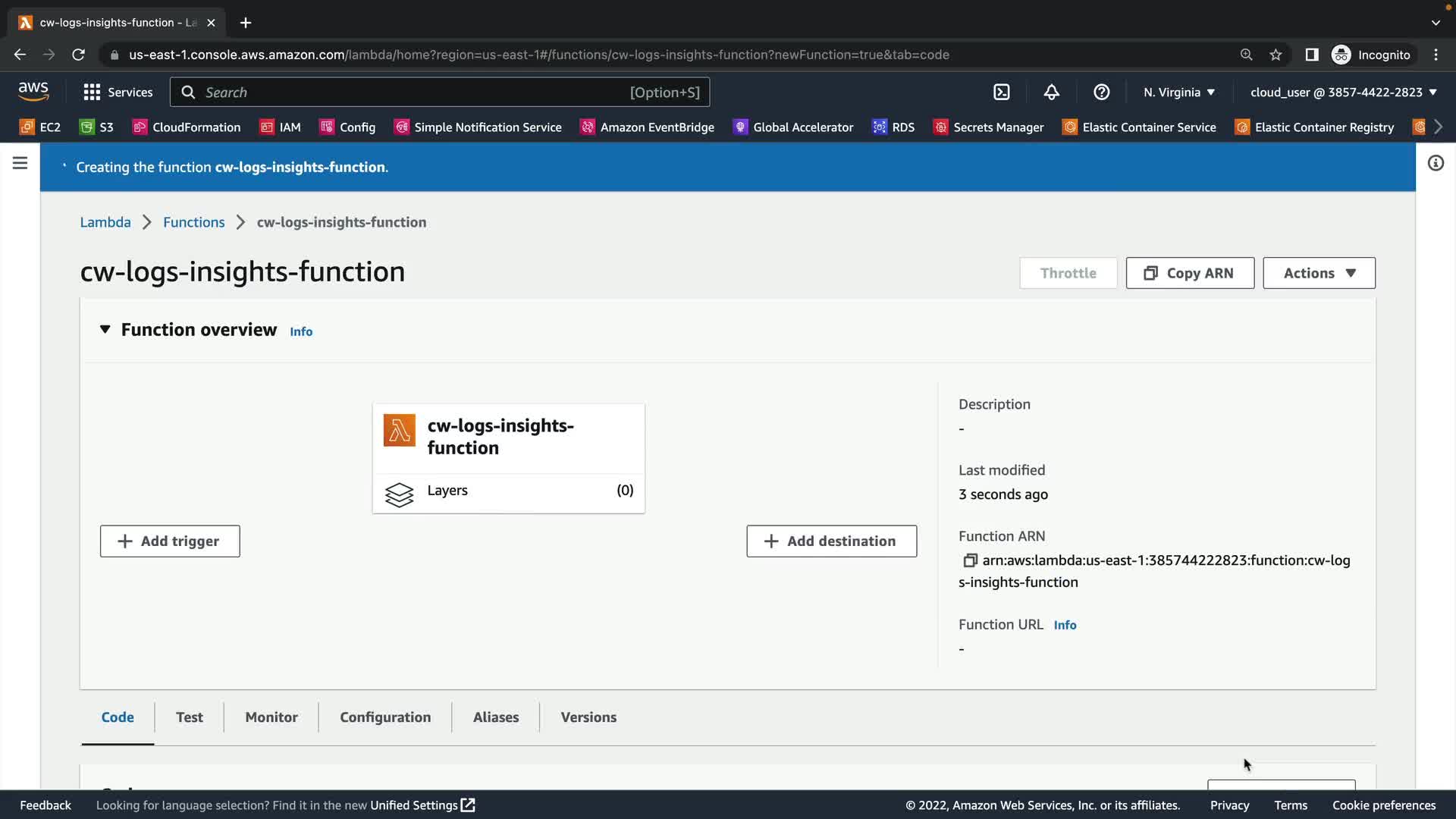Click the Functions breadcrumb link
This screenshot has height=819, width=1456.
(193, 222)
